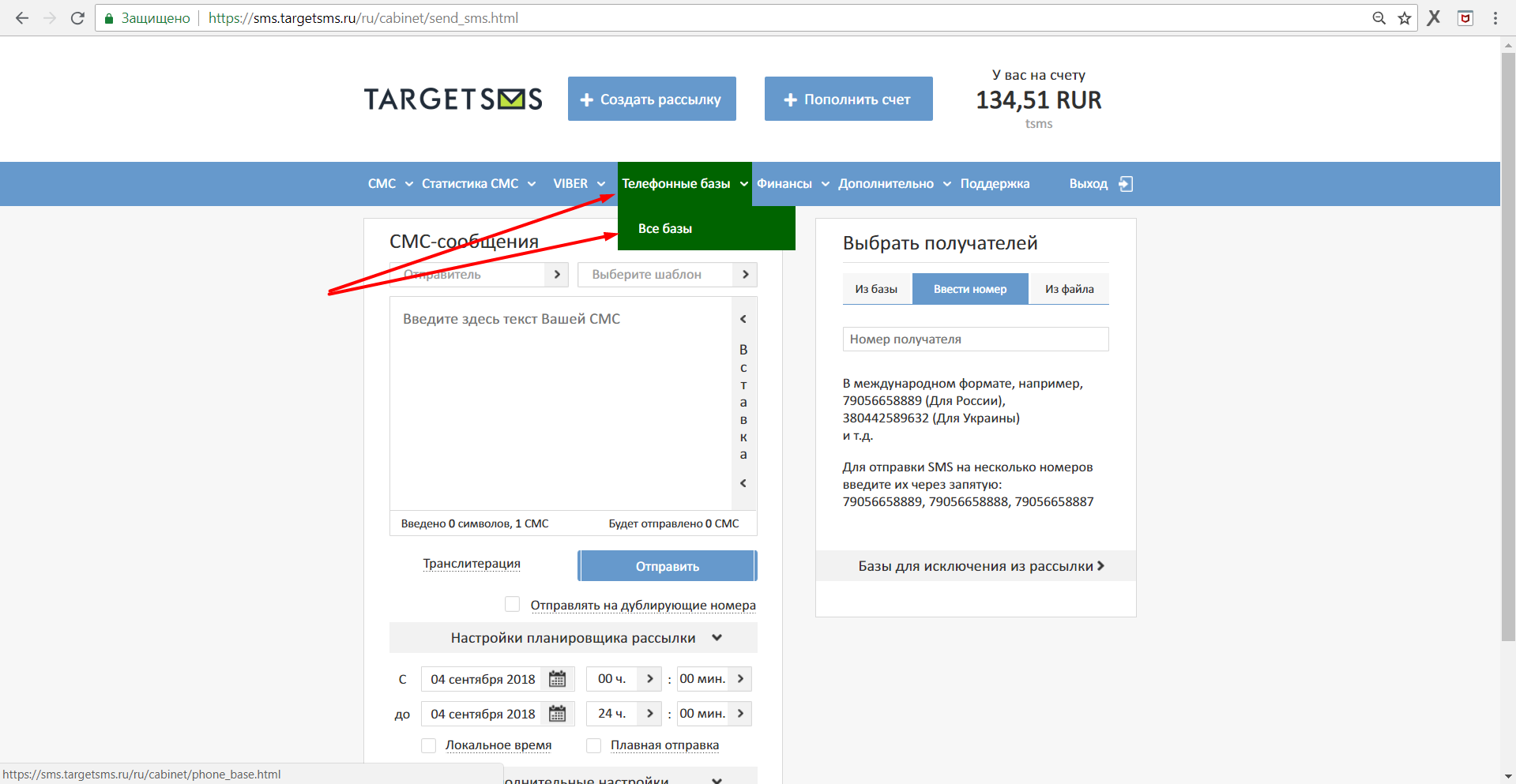1516x784 pixels.
Task: Open the 'Выберите шаблон' template dropdown
Action: [668, 275]
